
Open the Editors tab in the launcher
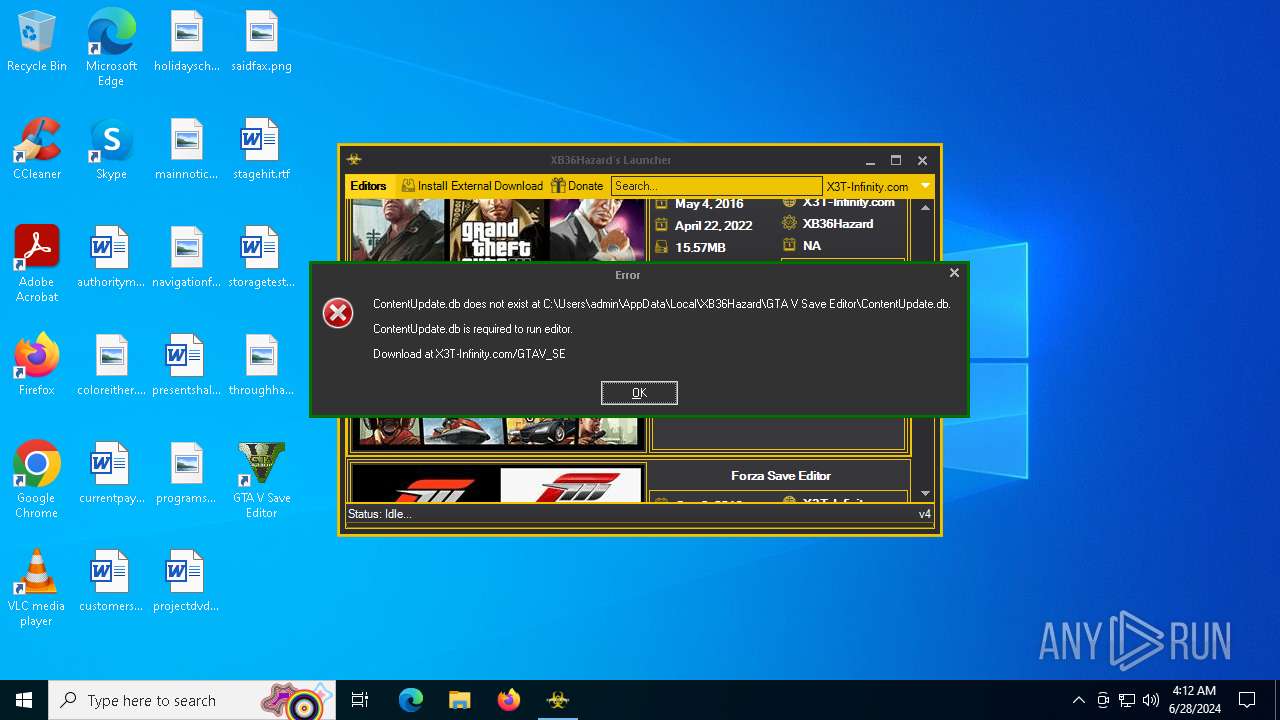click(368, 186)
